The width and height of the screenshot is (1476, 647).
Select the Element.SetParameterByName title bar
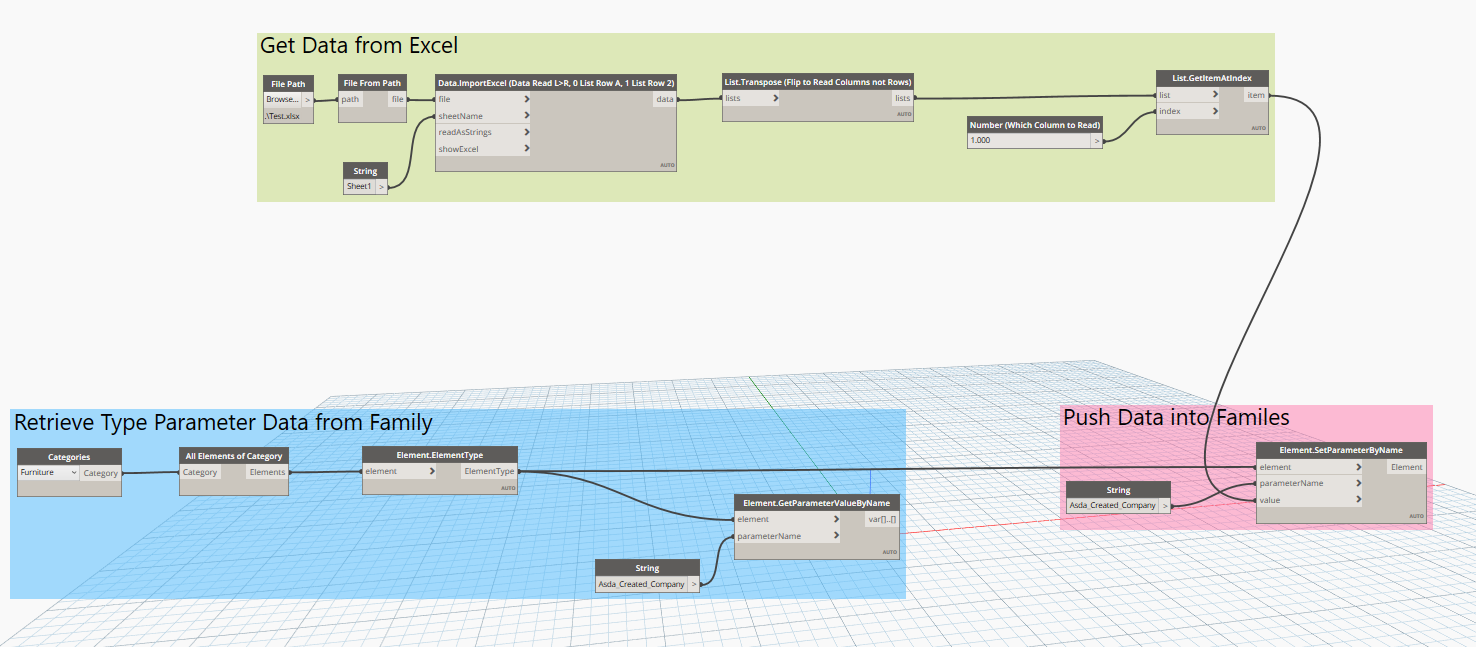point(1341,450)
